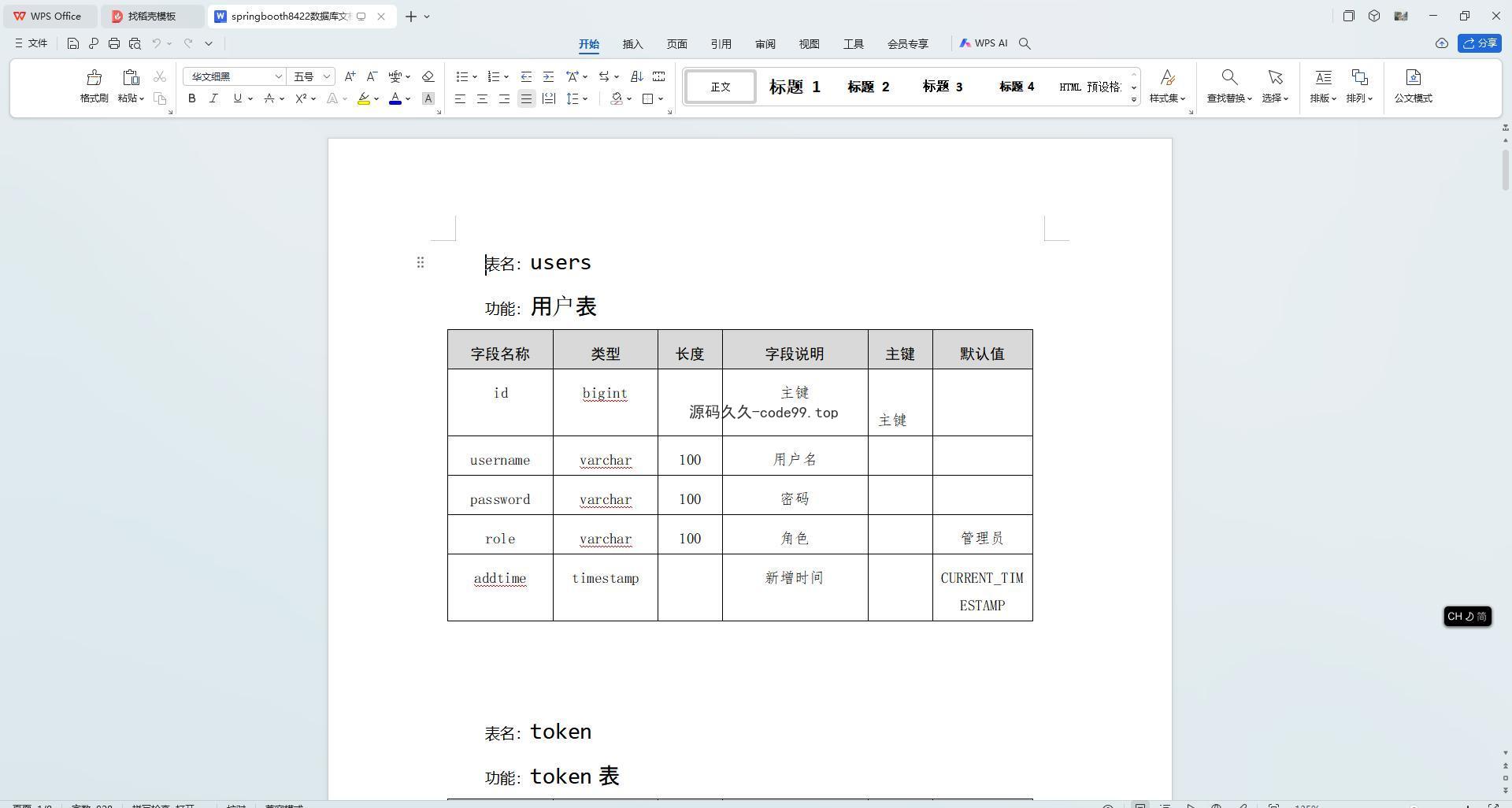
Task: Switch to the 视图 View tab
Action: tap(810, 44)
